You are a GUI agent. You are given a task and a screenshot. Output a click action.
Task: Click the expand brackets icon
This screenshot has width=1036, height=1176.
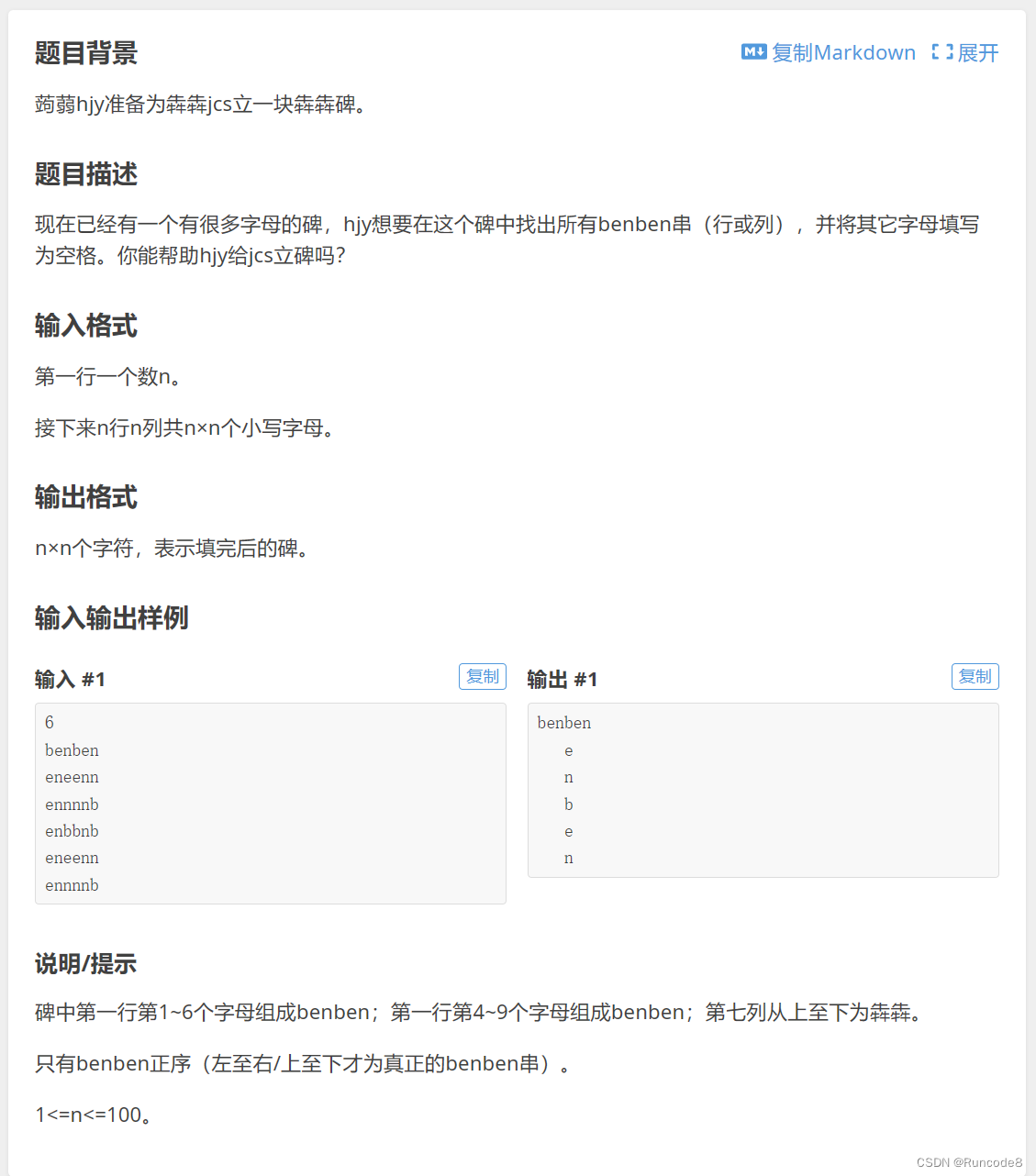point(941,52)
